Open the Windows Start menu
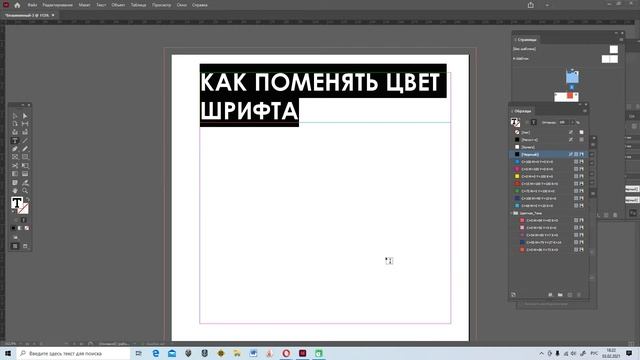Image resolution: width=640 pixels, height=360 pixels. [x=8, y=353]
